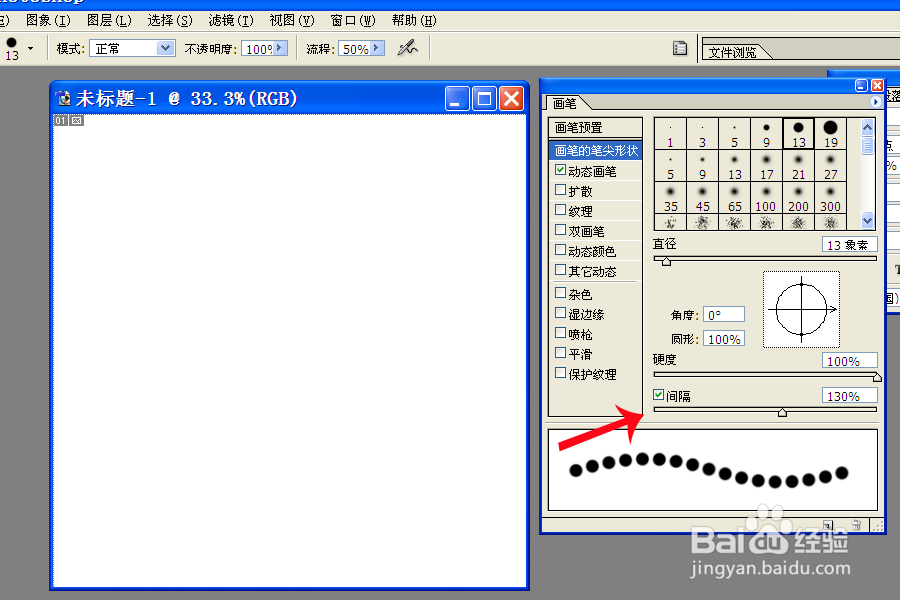Viewport: 900px width, 600px height.
Task: Enable the 其它动态 checkbox
Action: [x=561, y=269]
